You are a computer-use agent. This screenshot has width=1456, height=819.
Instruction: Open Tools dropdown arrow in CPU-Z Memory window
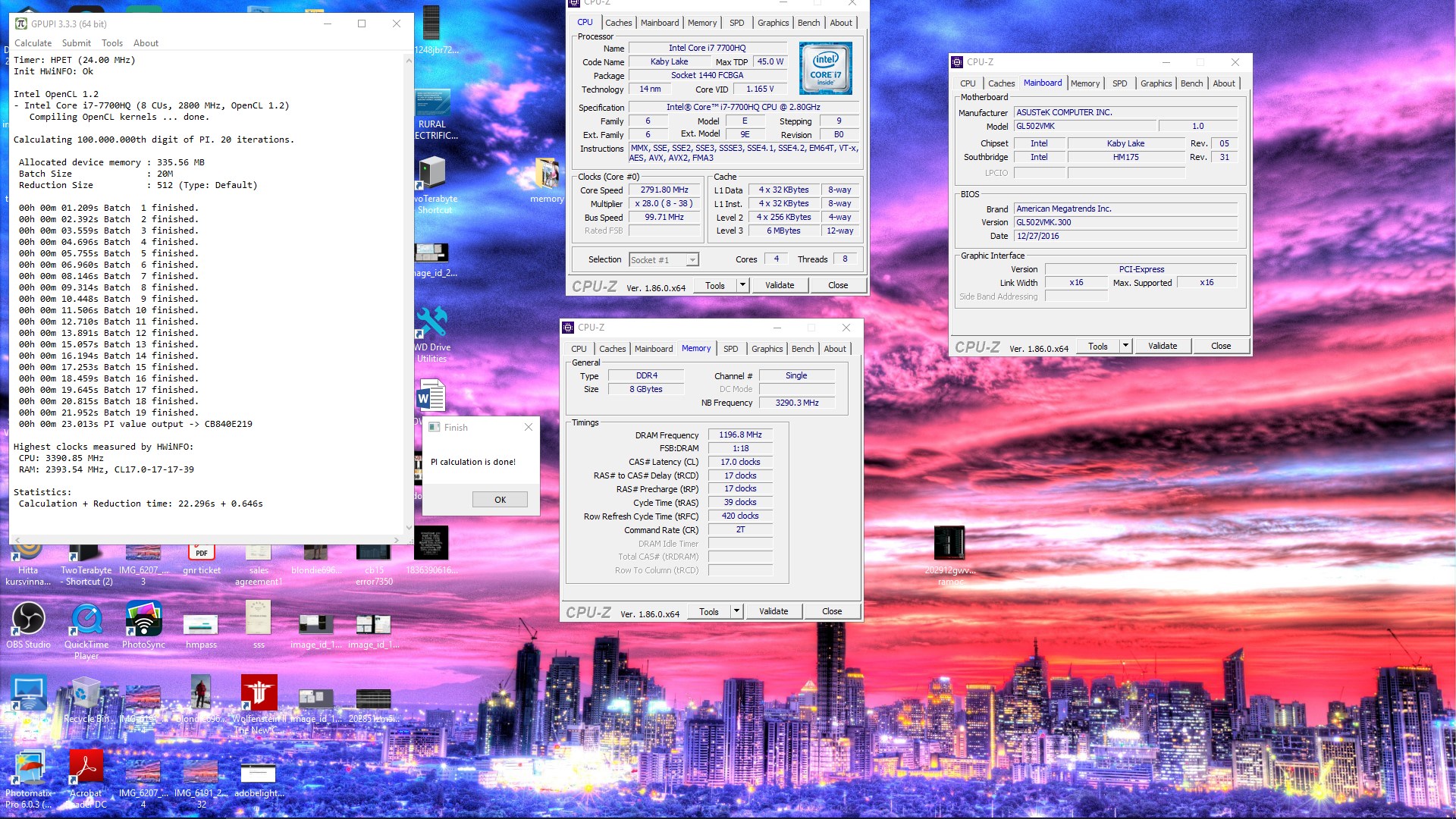[736, 611]
